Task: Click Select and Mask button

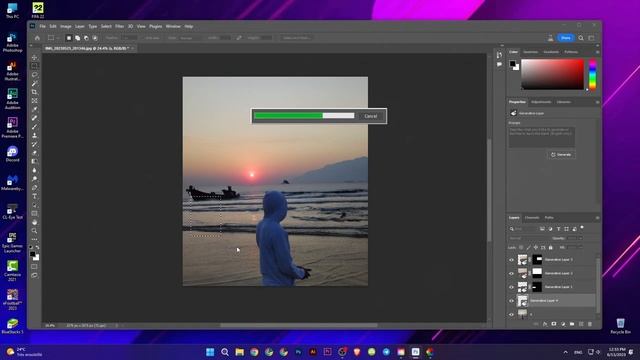Action: (296, 38)
